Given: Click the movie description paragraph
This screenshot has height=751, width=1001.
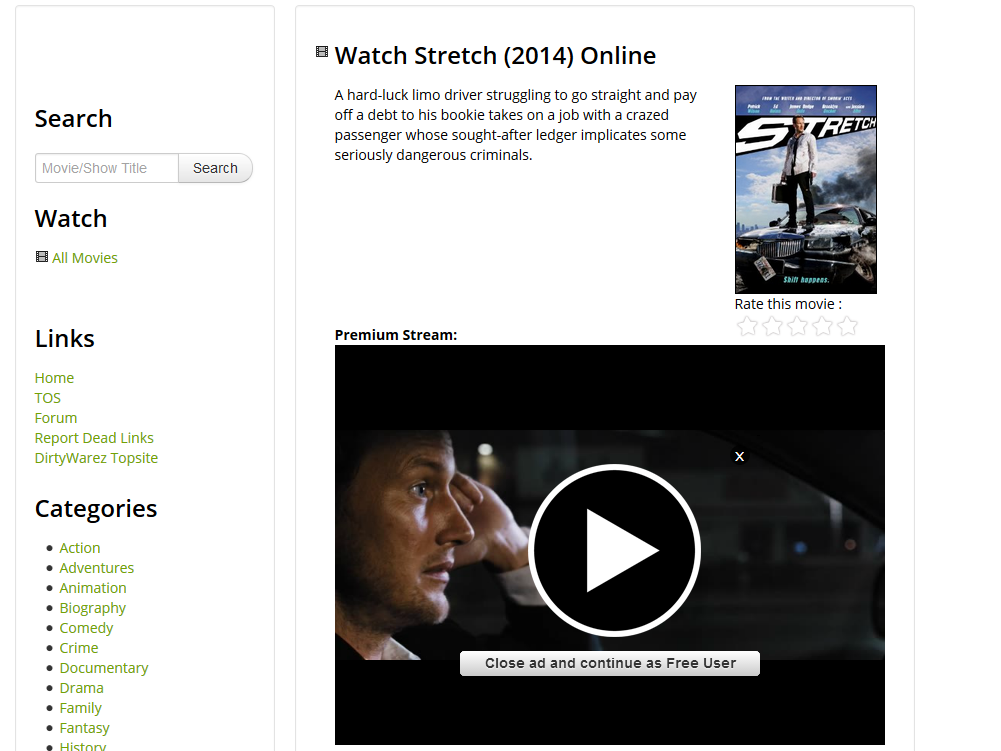Looking at the screenshot, I should tap(516, 125).
